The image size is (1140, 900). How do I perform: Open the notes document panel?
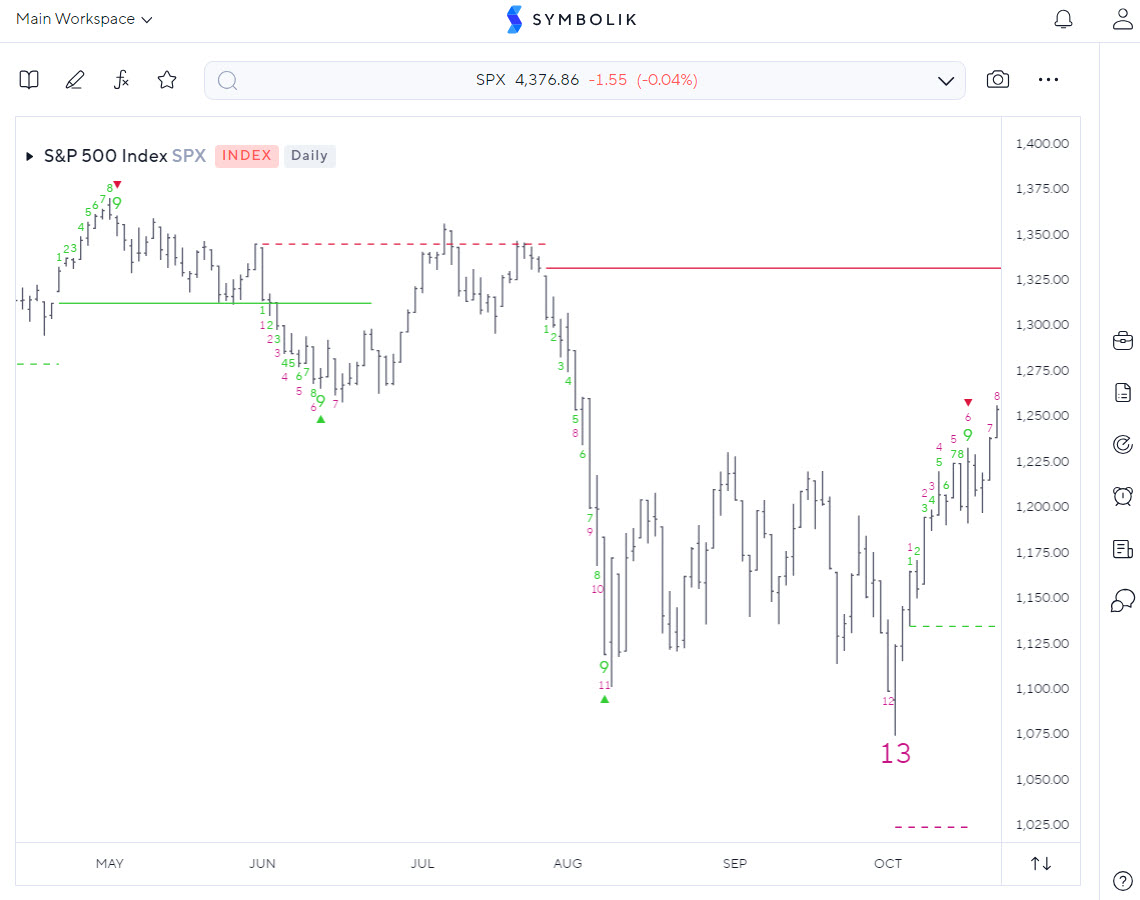(1122, 392)
